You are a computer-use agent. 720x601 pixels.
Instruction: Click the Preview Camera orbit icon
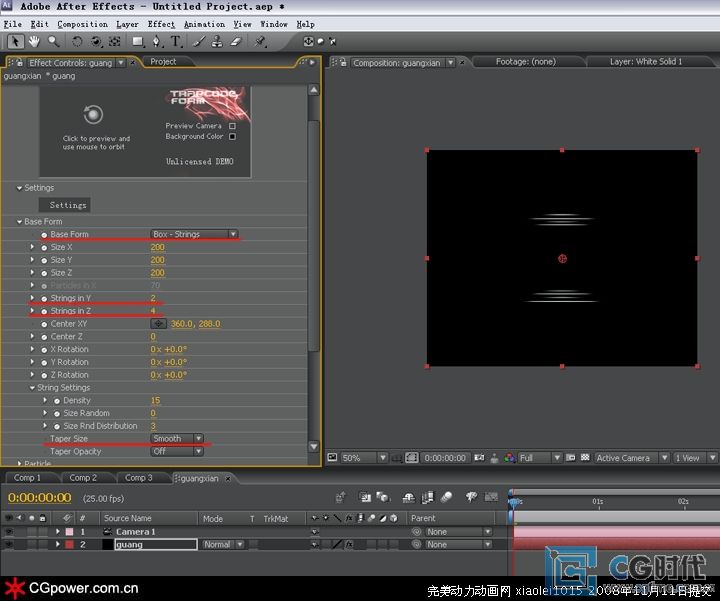(93, 114)
